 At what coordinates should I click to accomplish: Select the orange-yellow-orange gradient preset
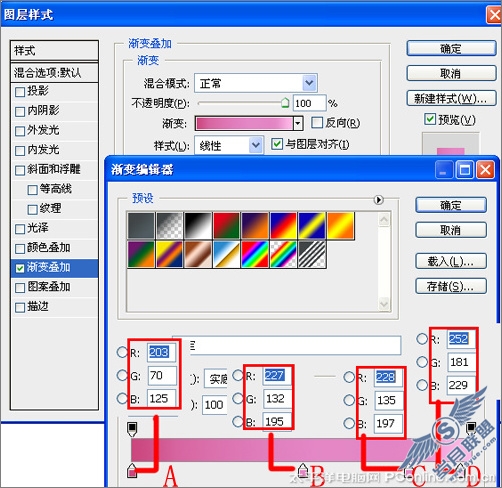341,226
